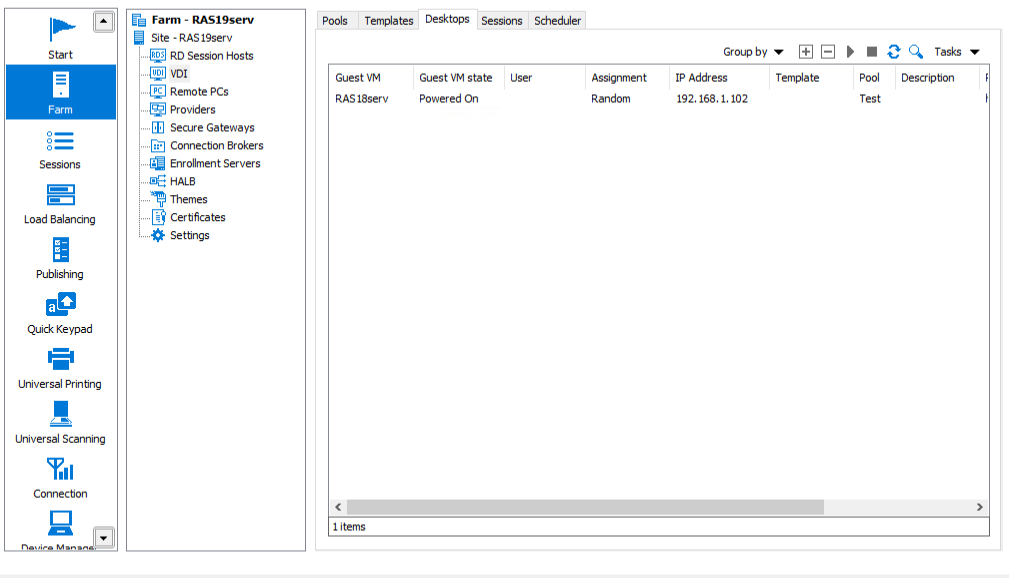Click the plus expand-all groups icon

pos(806,52)
